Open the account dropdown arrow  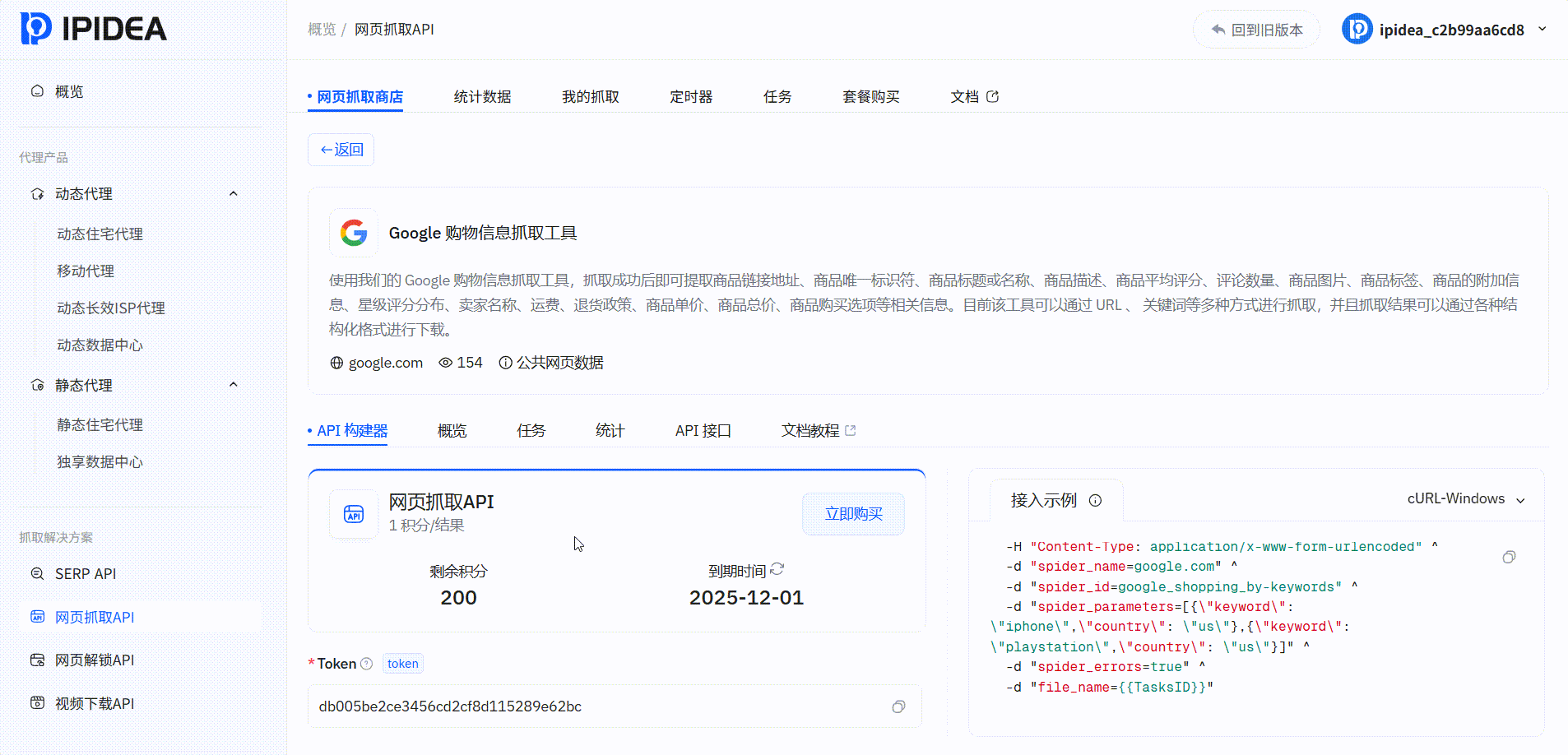[1542, 30]
